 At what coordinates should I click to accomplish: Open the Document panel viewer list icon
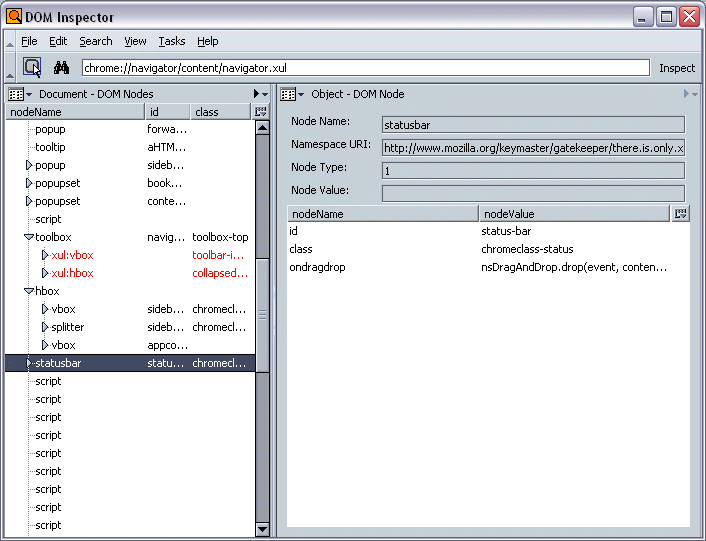pos(16,94)
